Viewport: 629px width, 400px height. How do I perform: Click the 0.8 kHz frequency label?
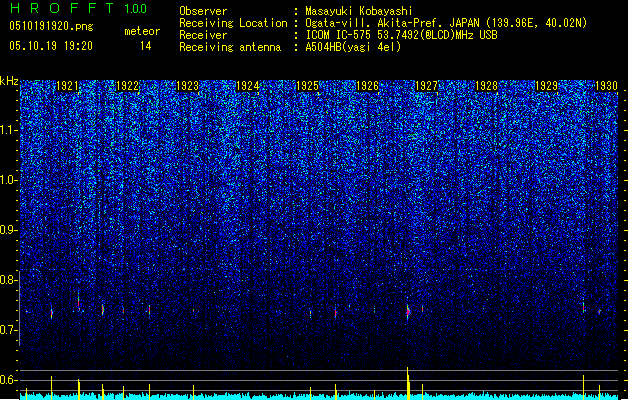tap(9, 280)
